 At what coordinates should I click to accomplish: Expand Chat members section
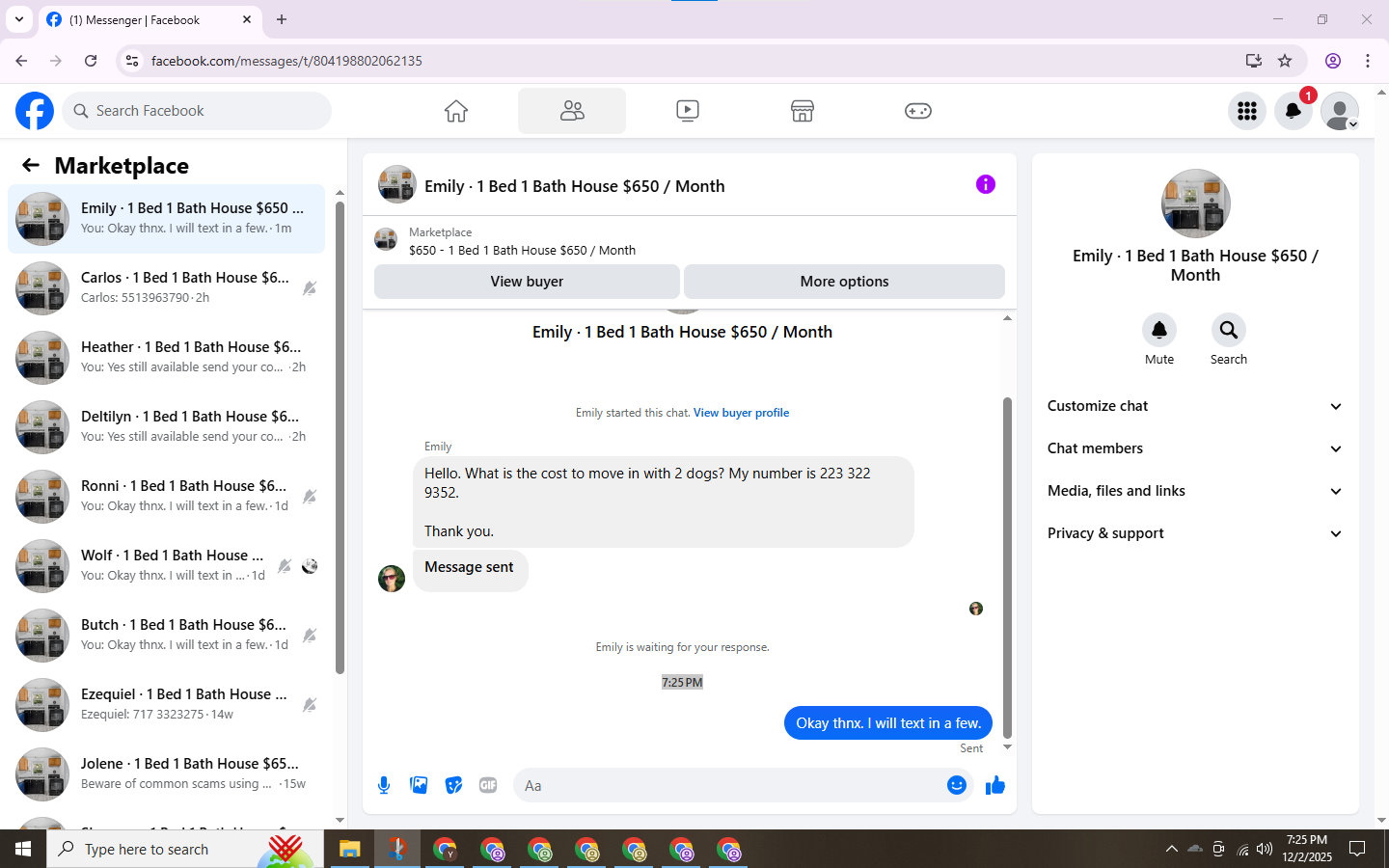point(1195,448)
